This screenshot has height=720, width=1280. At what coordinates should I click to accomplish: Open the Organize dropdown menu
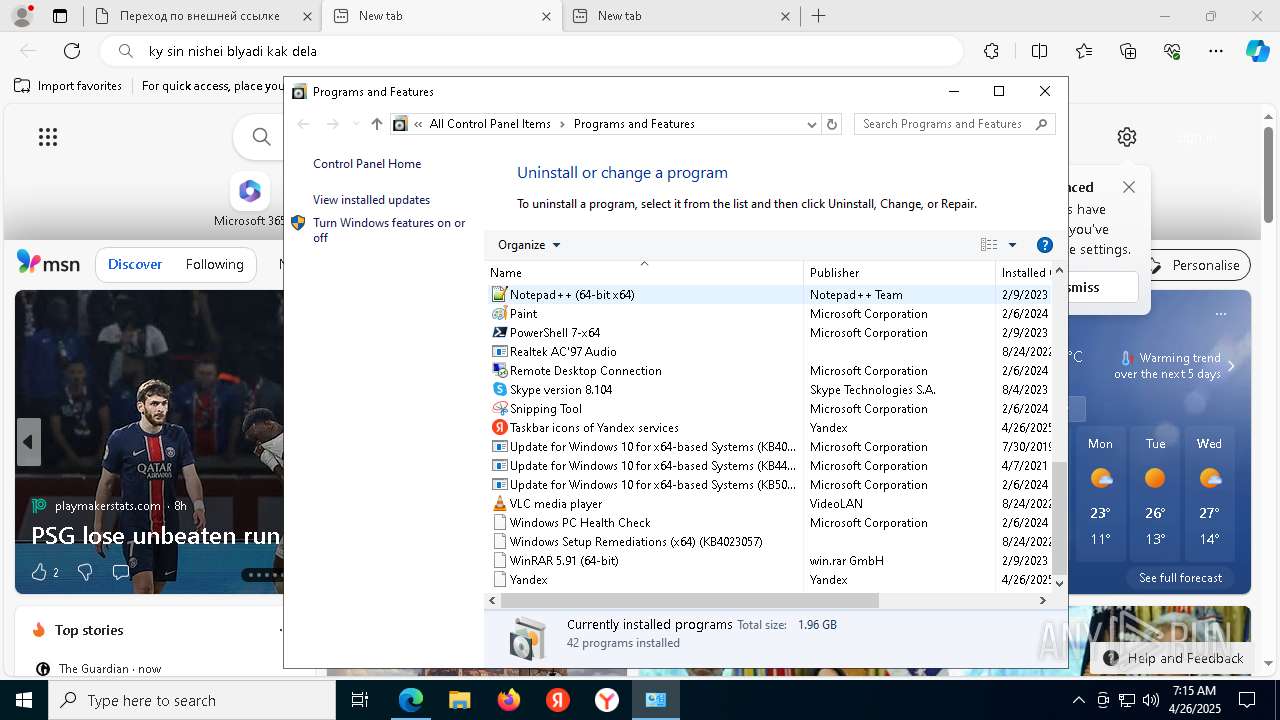(529, 245)
